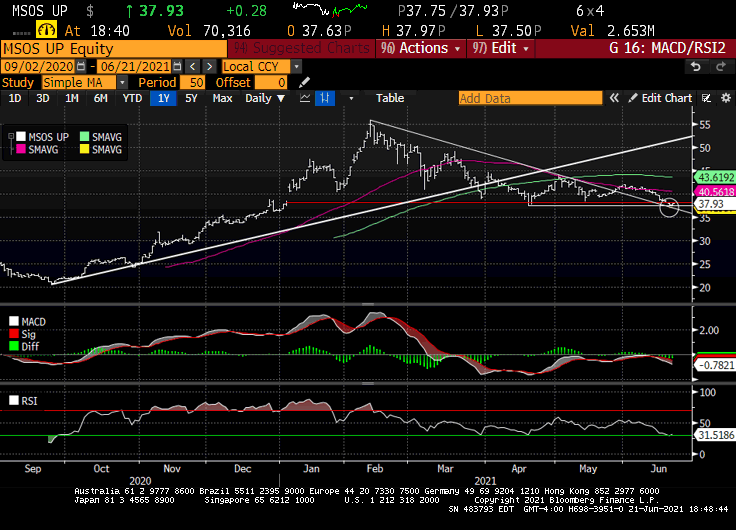Viewport: 736px width, 530px height.
Task: Open the end date calendar picker icon
Action: tap(176, 66)
